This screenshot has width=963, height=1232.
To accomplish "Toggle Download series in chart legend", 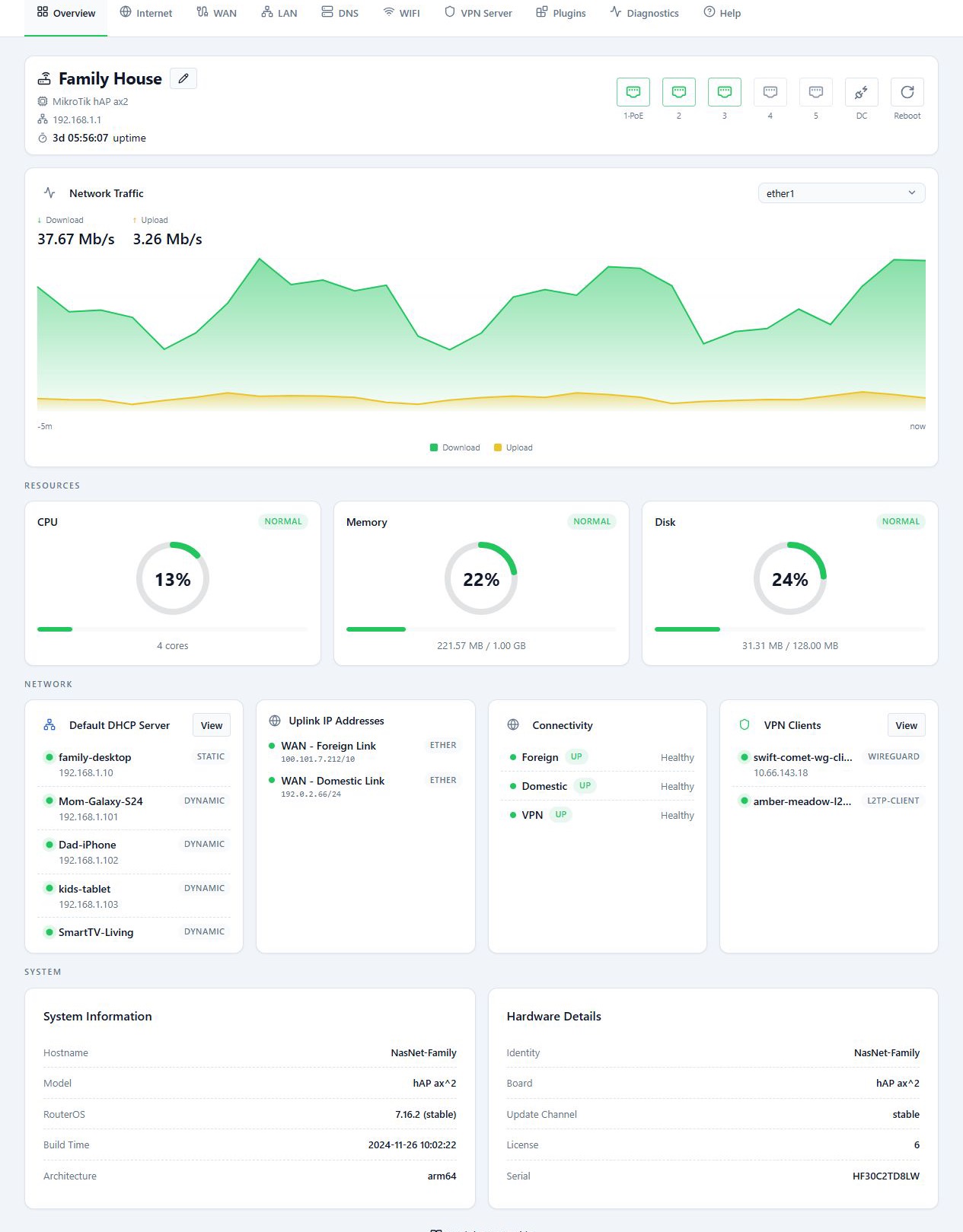I will click(455, 447).
